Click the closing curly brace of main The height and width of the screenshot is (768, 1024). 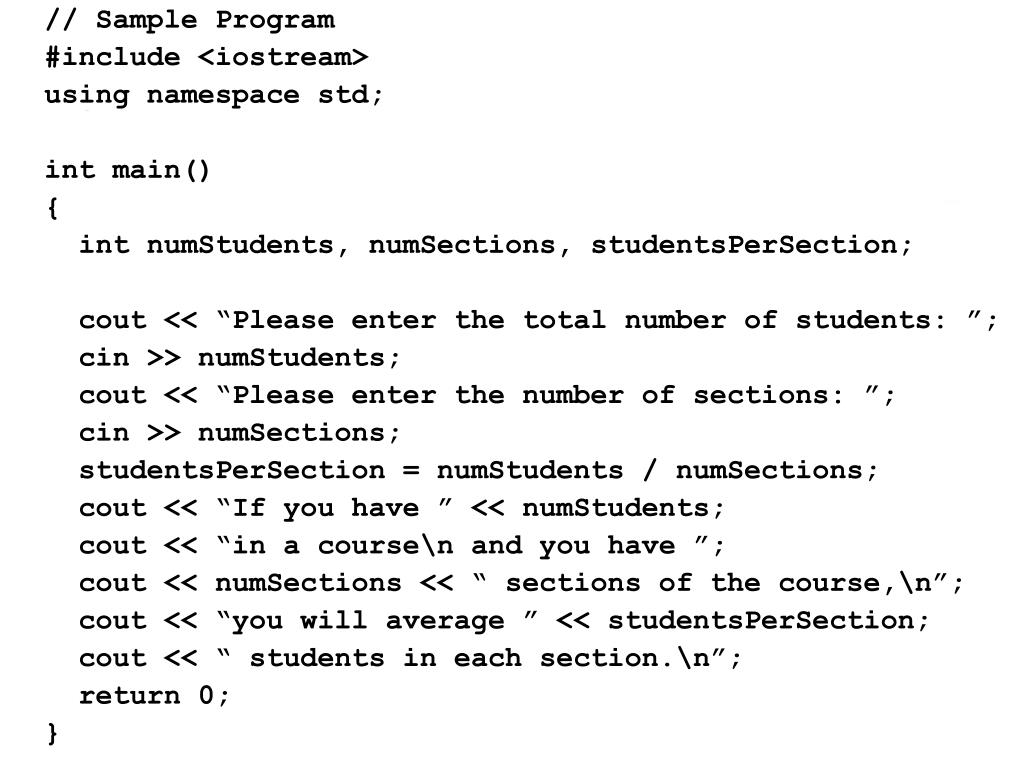[x=52, y=733]
